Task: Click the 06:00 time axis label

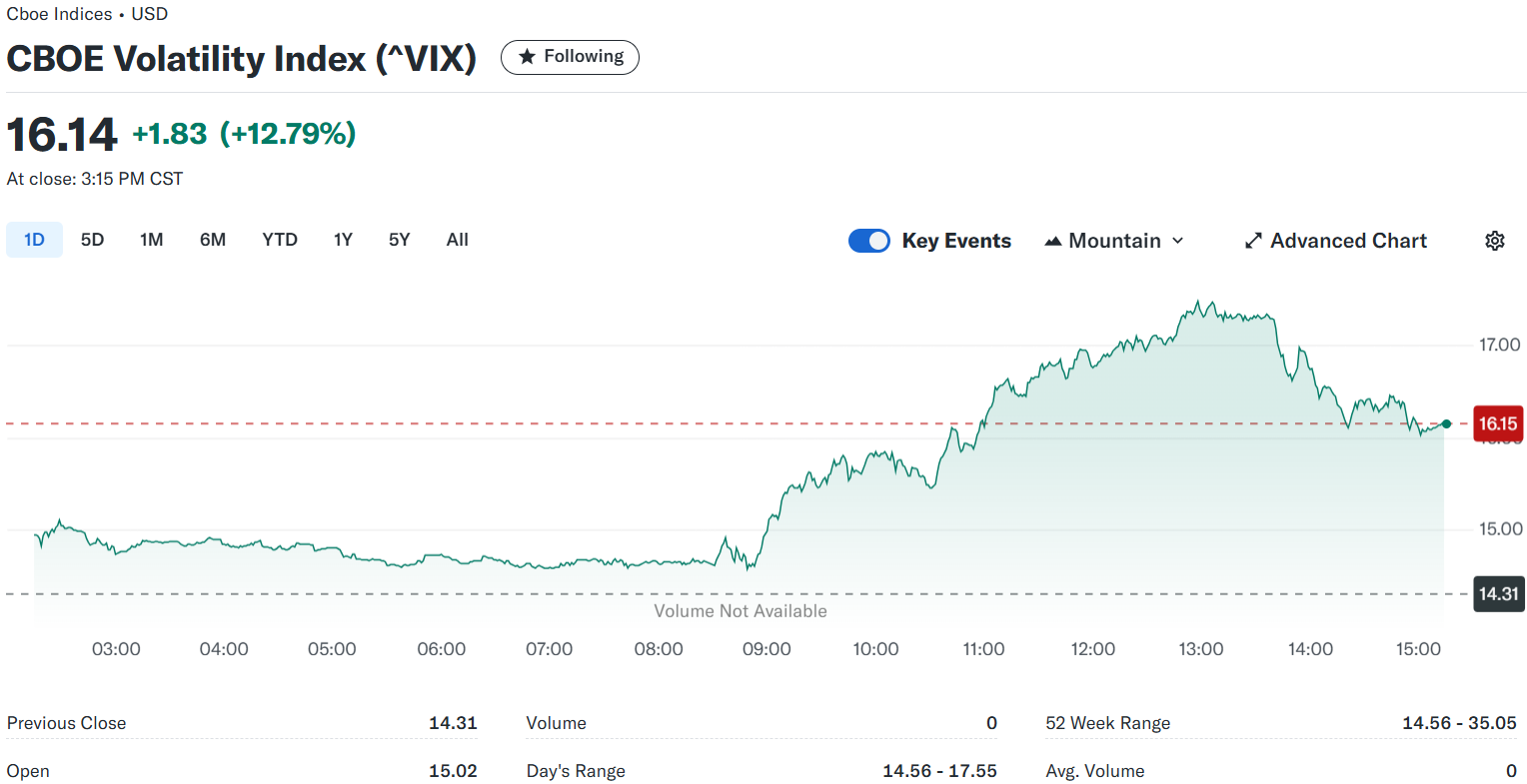Action: click(x=441, y=649)
